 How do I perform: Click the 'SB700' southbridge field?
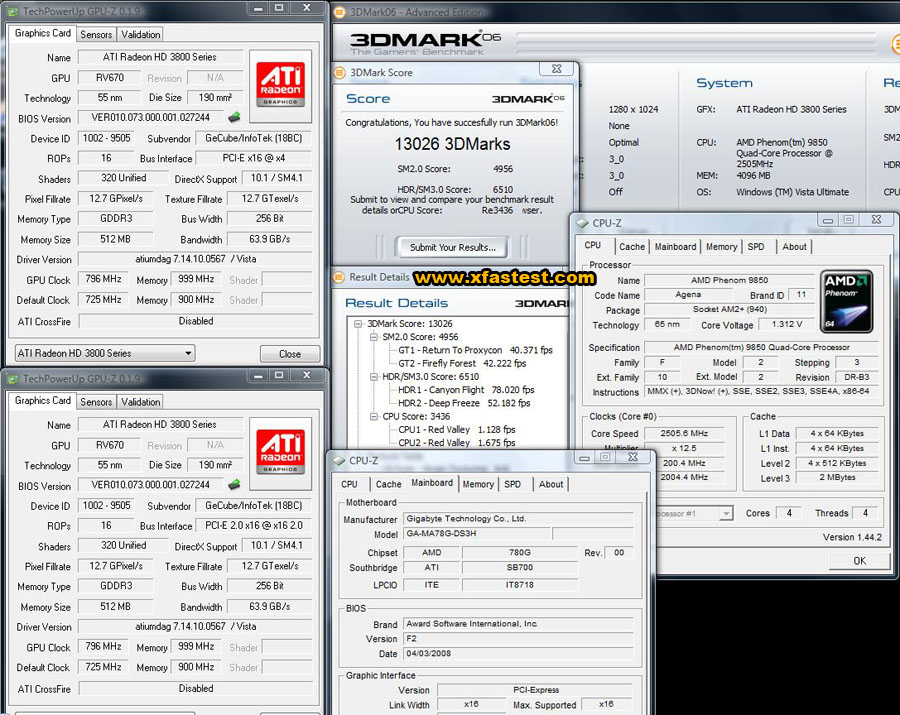(519, 567)
